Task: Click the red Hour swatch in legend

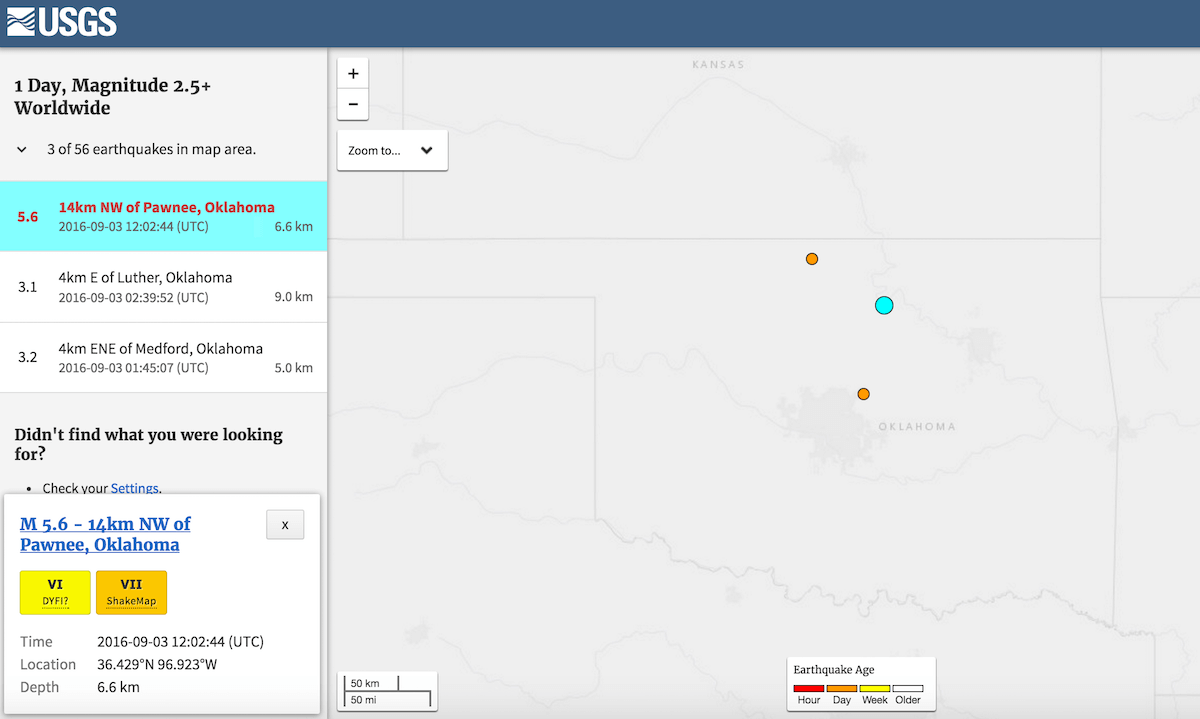Action: pyautogui.click(x=808, y=688)
